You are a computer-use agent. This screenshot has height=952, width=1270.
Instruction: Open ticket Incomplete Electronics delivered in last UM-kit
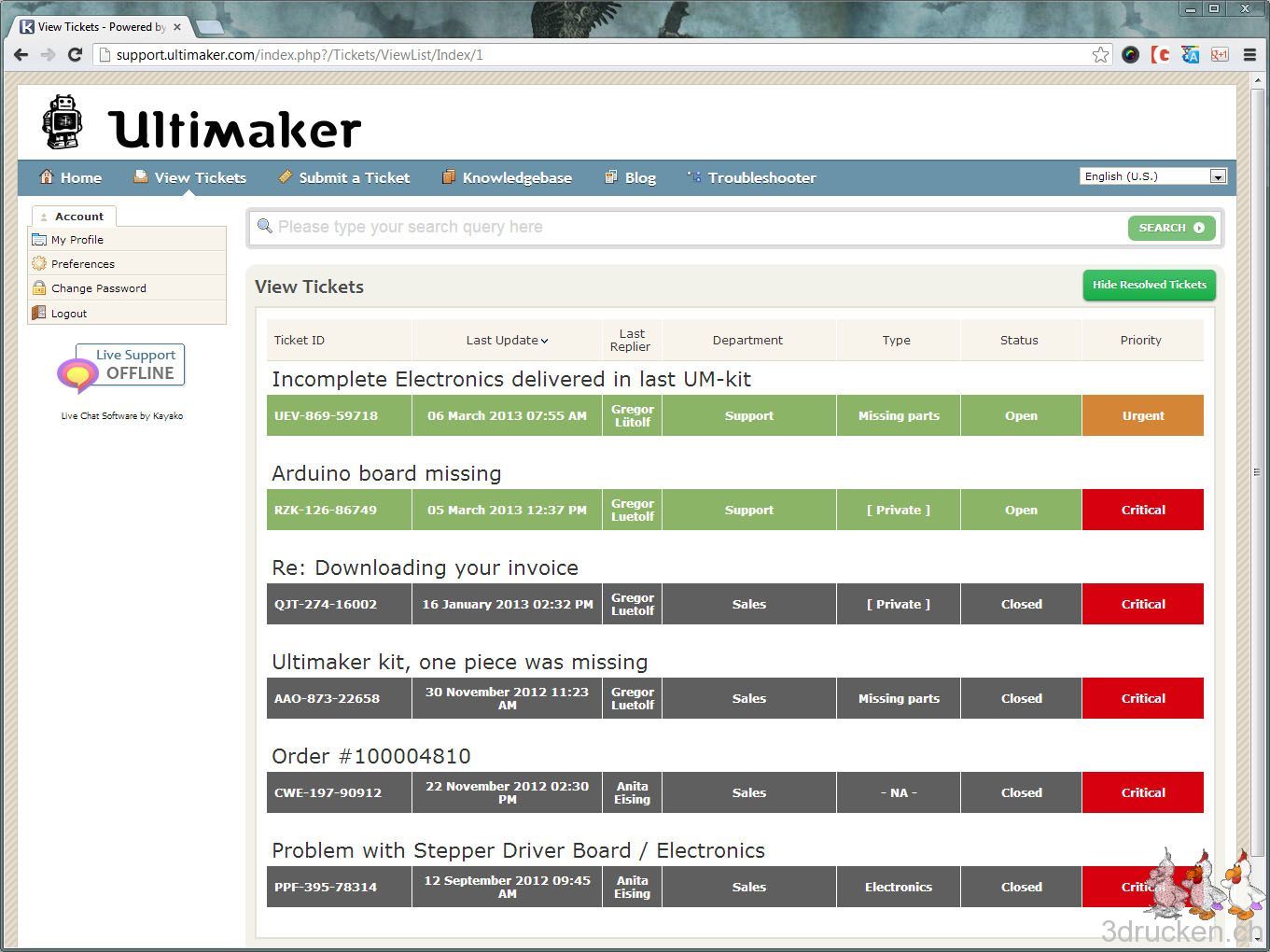511,379
